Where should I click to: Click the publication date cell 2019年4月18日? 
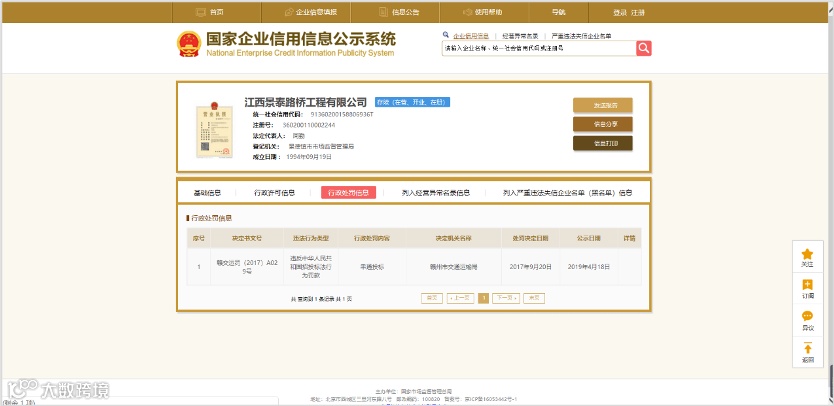click(x=589, y=267)
